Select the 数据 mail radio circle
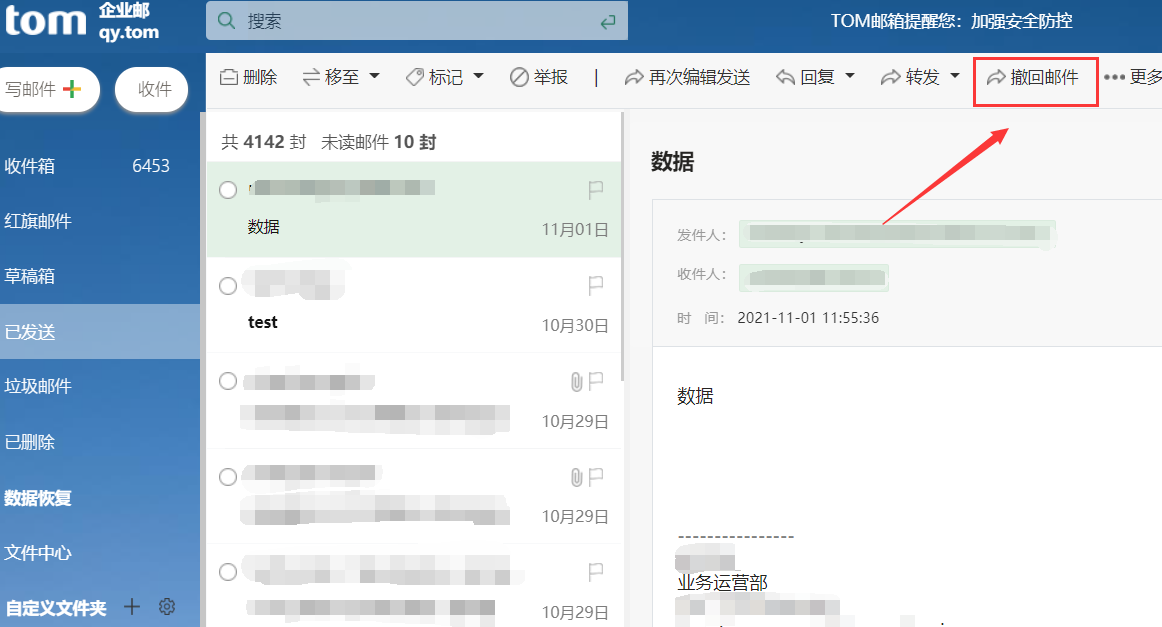 point(228,190)
